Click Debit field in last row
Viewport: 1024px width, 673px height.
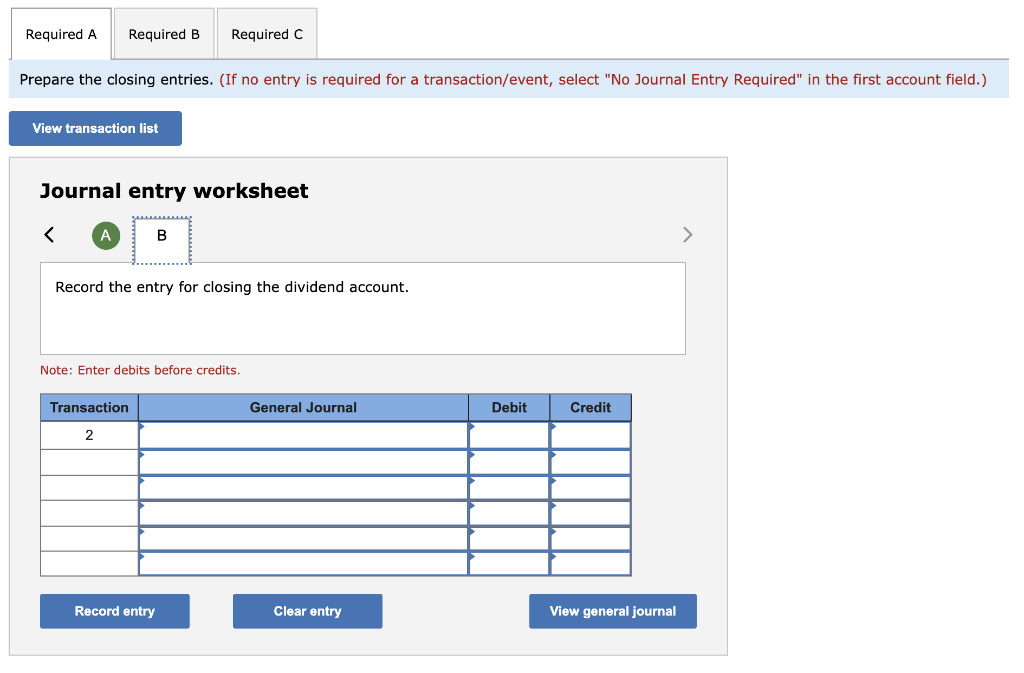(x=509, y=563)
